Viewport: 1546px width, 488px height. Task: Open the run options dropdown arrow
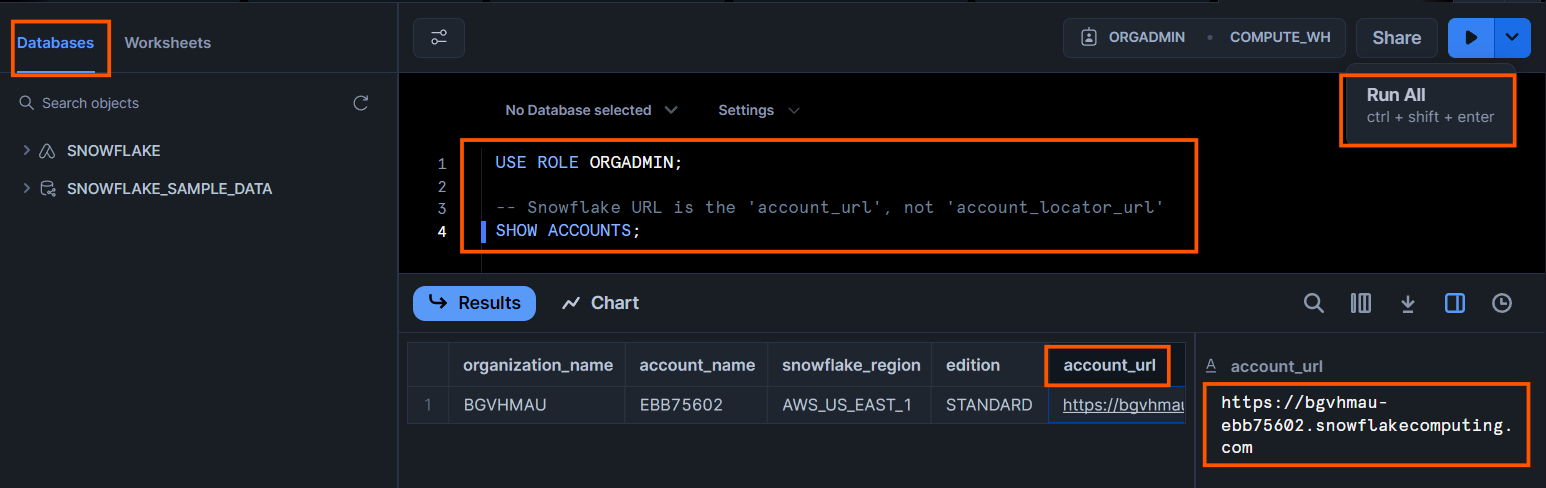[x=1512, y=38]
